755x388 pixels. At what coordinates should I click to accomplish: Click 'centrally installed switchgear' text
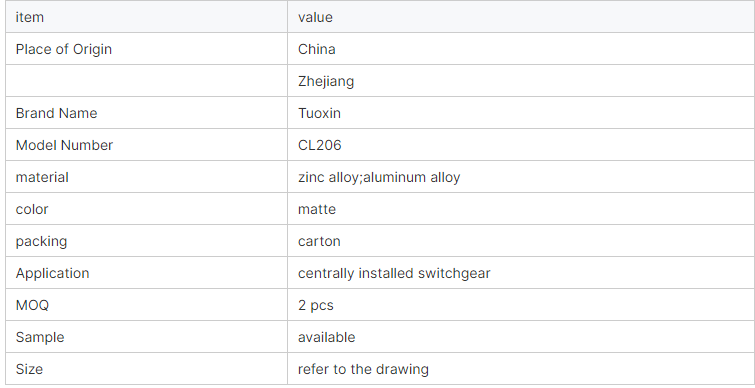(394, 273)
